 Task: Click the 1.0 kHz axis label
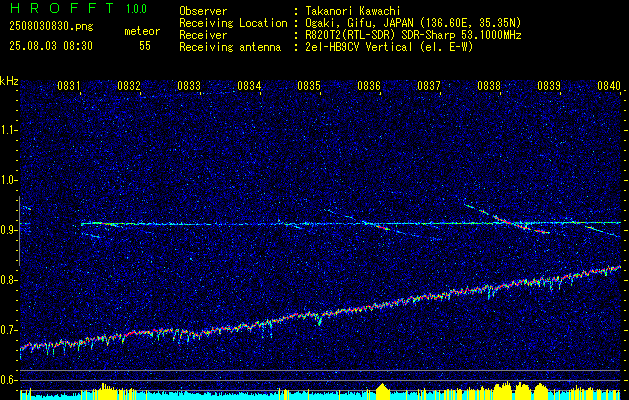coord(8,180)
